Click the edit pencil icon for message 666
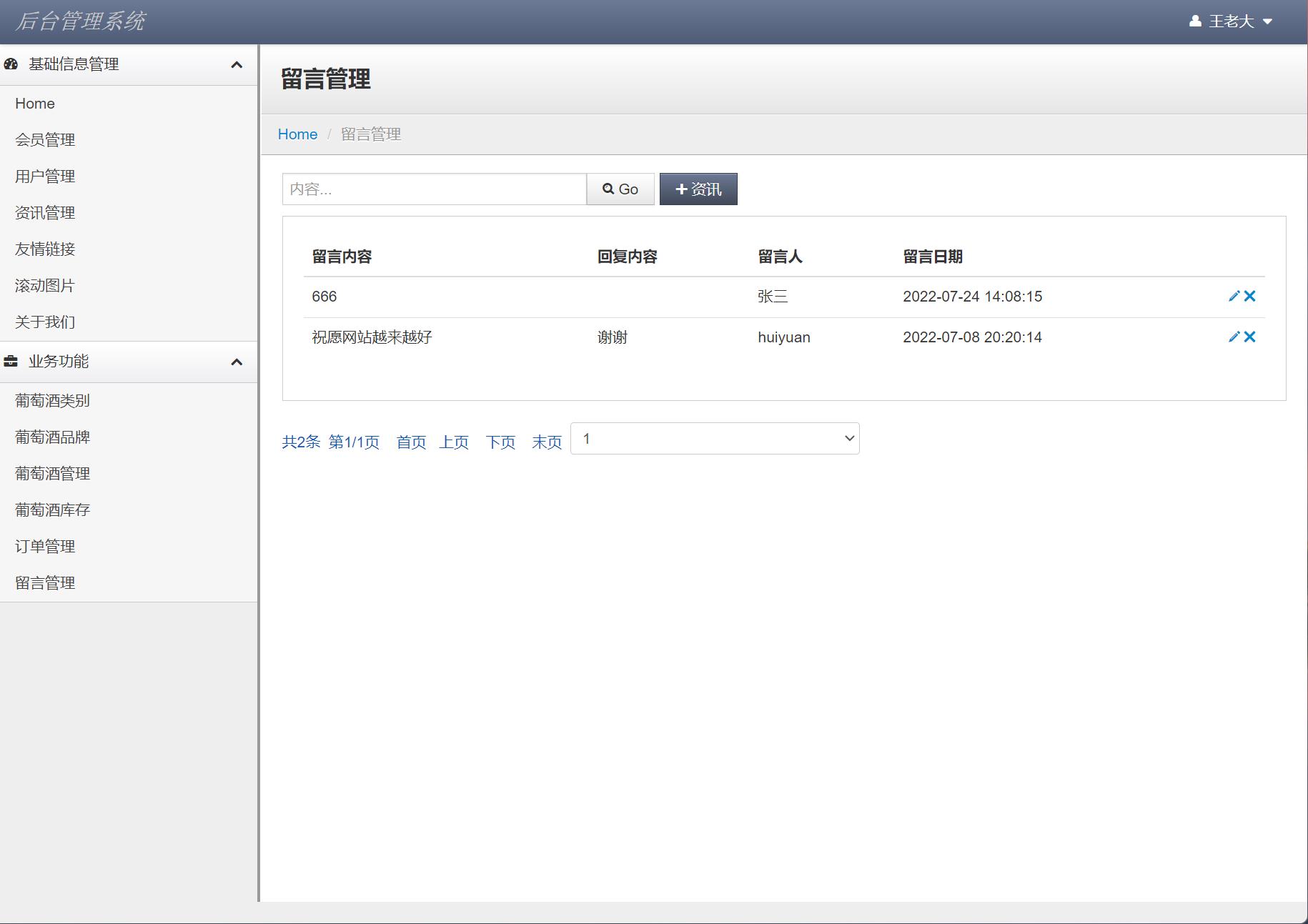1308x924 pixels. (x=1234, y=296)
